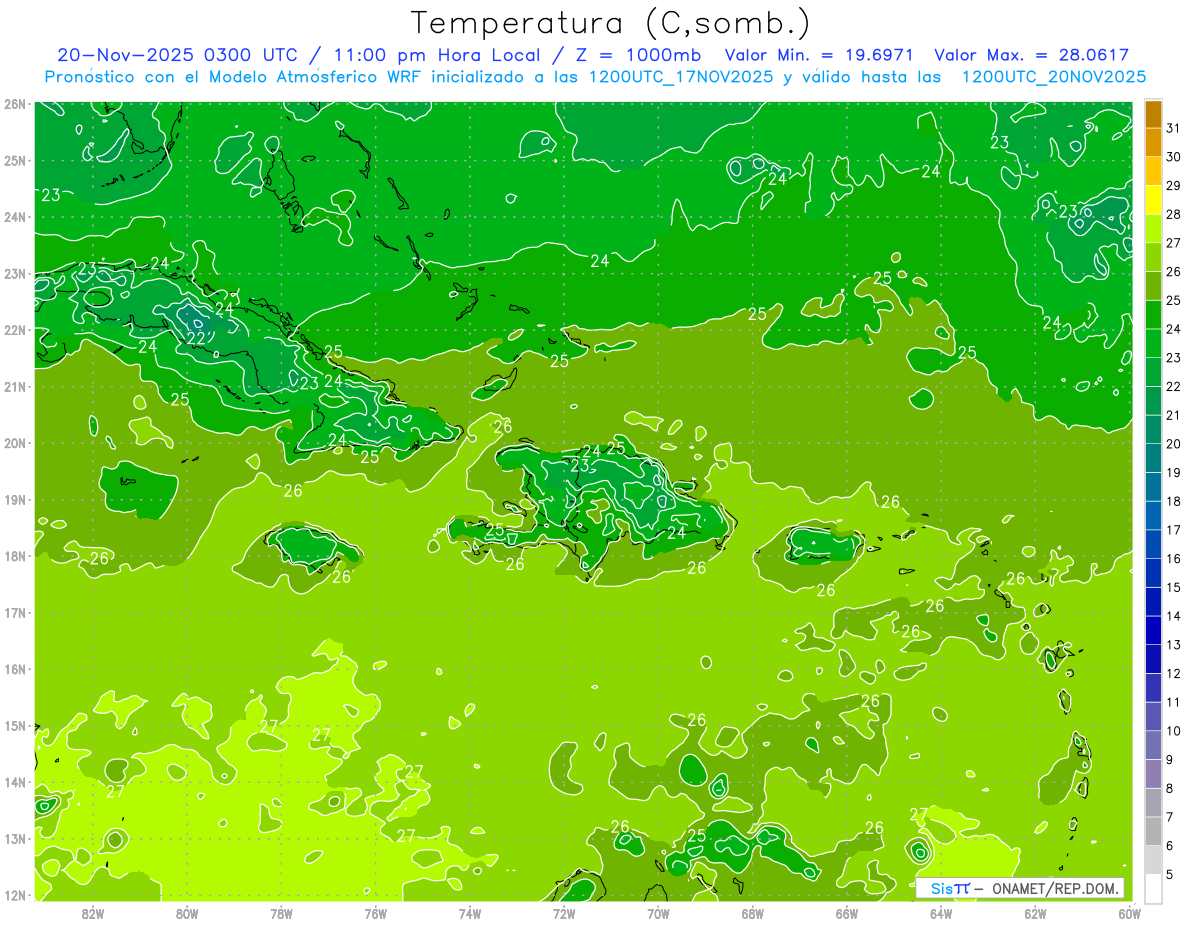Image resolution: width=1200 pixels, height=927 pixels.
Task: Click the 68W longitude axis label
Action: point(753,913)
